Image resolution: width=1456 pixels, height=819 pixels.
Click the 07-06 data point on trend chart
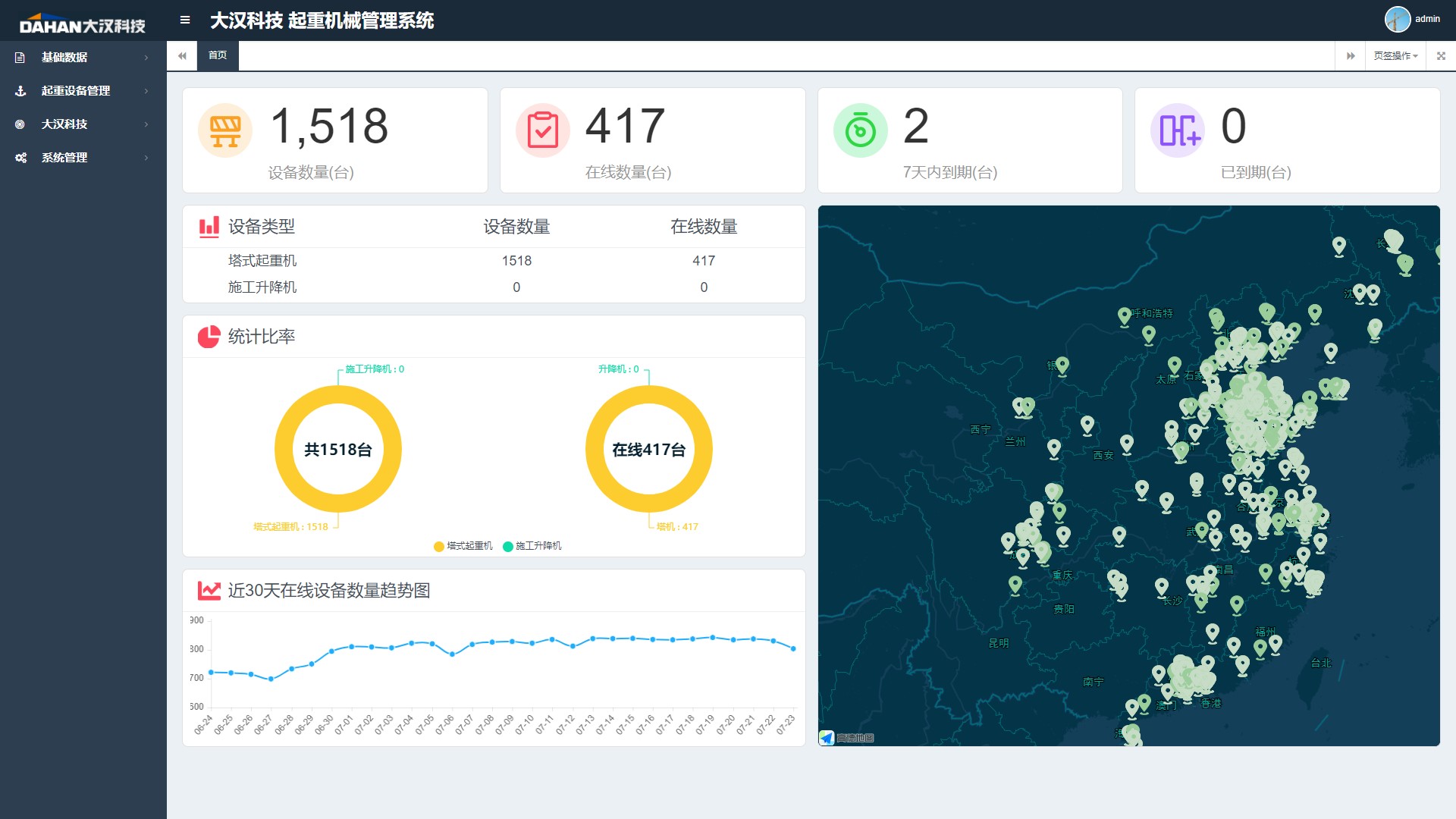click(x=452, y=654)
